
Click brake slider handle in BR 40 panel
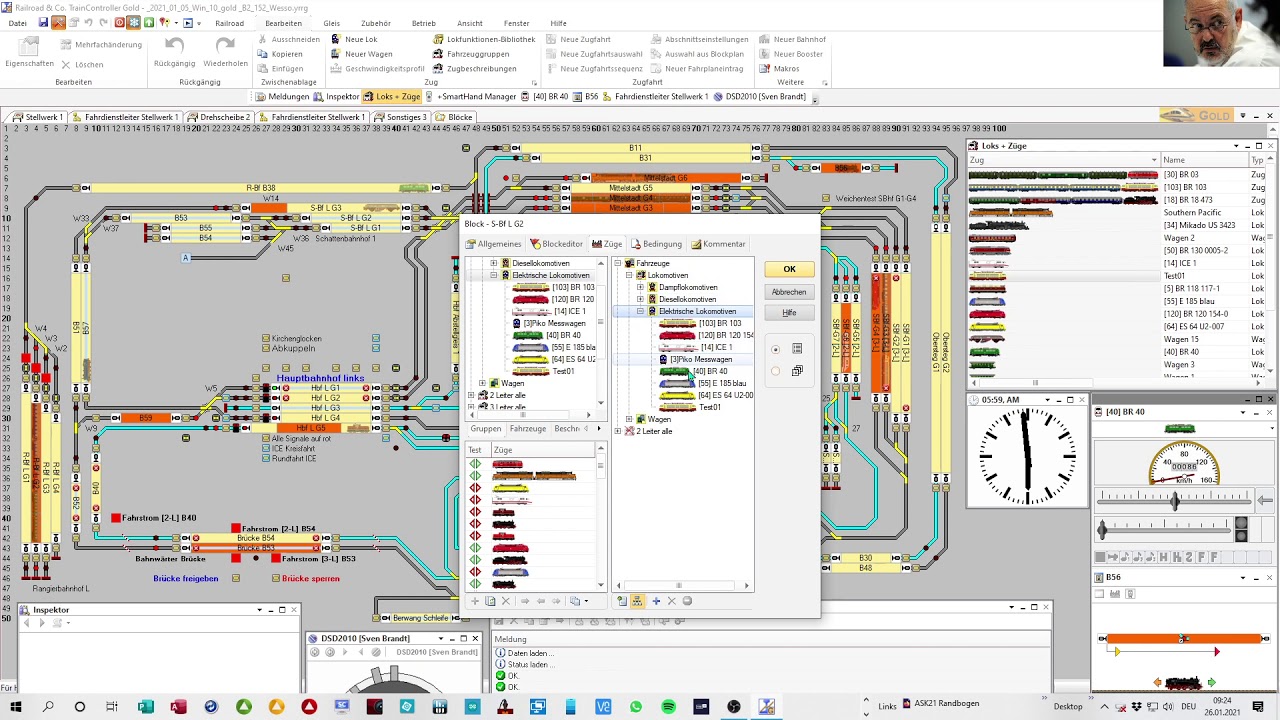(1101, 530)
